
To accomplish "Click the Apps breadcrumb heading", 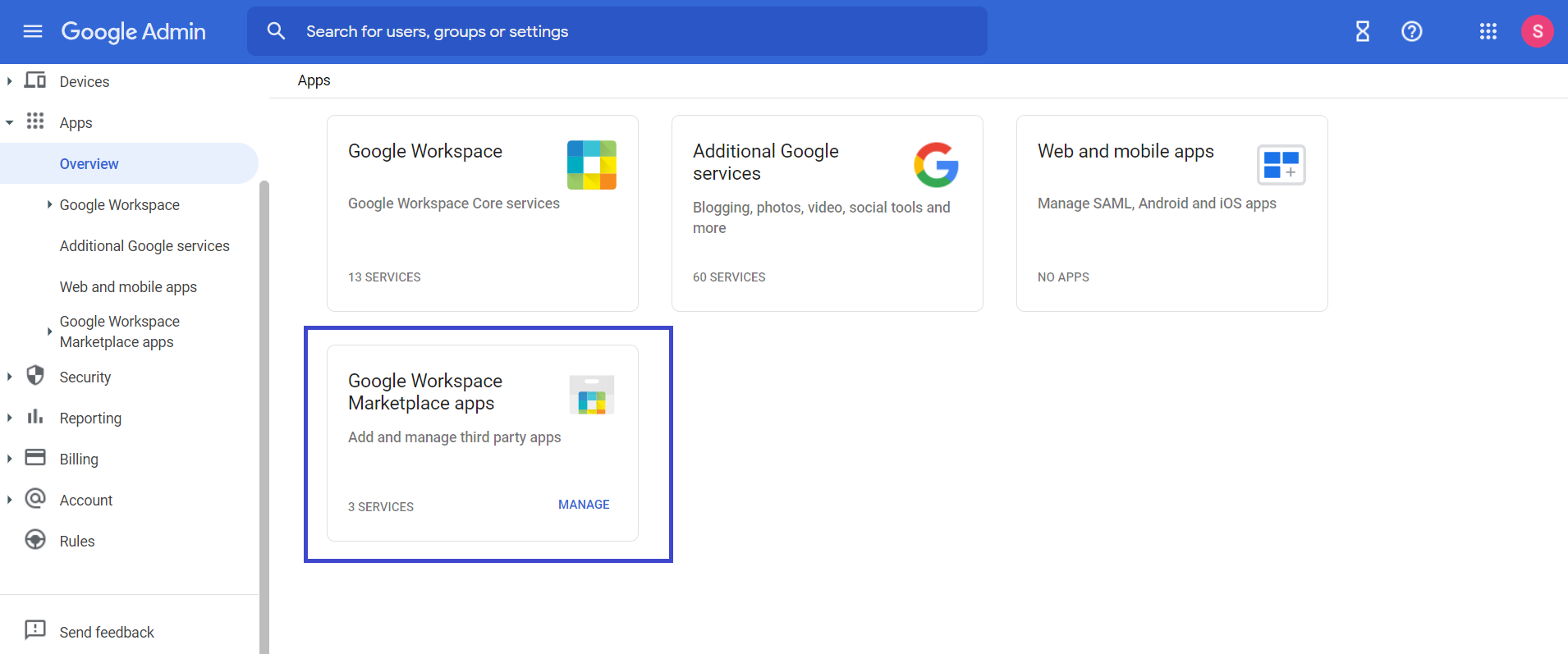I will click(314, 80).
